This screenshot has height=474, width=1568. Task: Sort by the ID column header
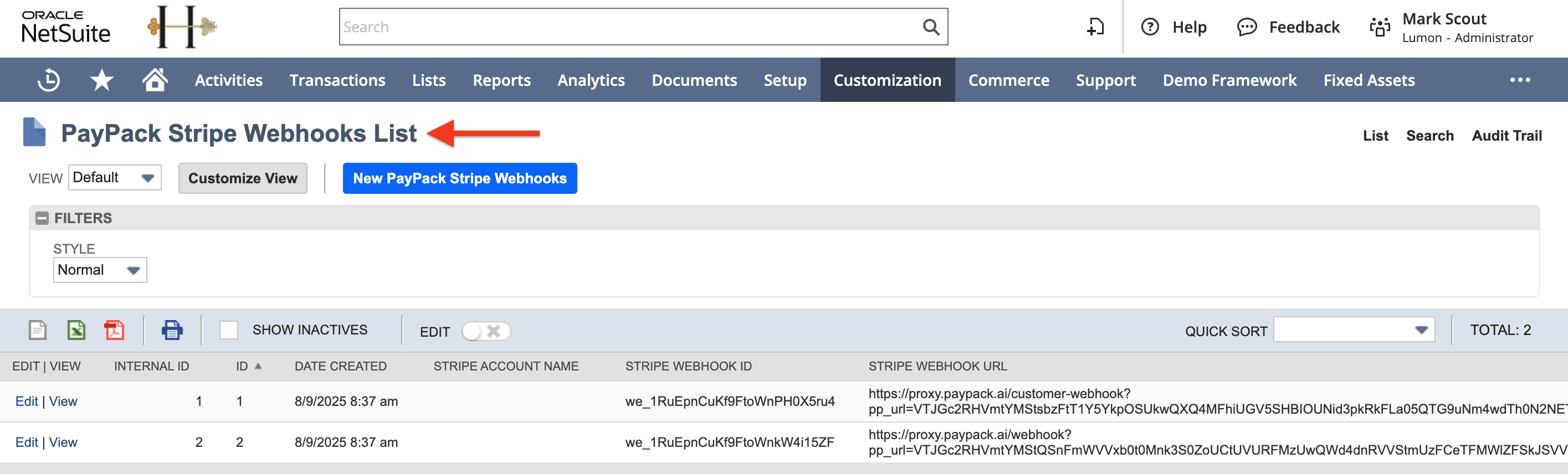(242, 367)
